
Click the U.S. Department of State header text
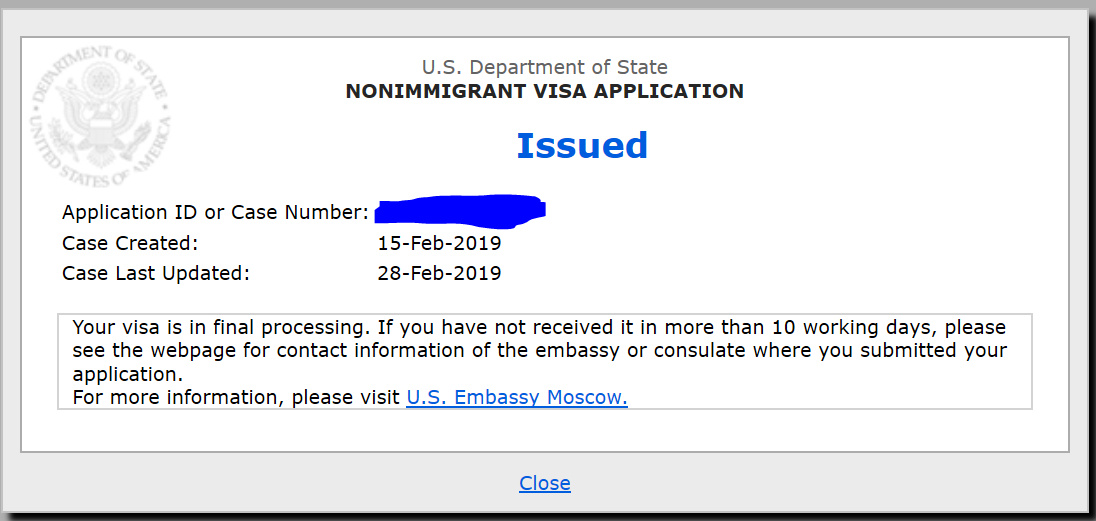(545, 68)
